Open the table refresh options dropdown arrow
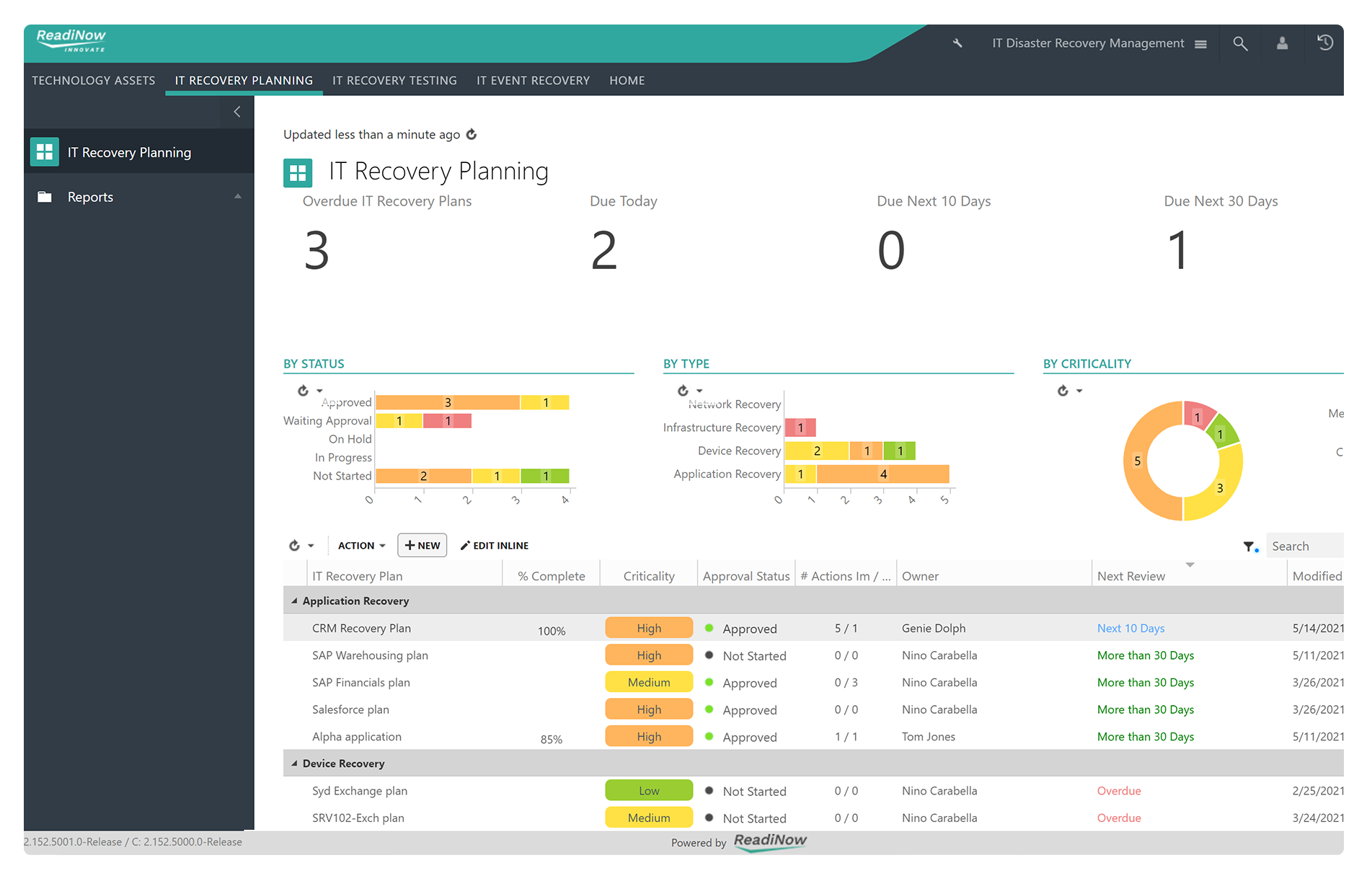1372x881 pixels. [x=311, y=546]
